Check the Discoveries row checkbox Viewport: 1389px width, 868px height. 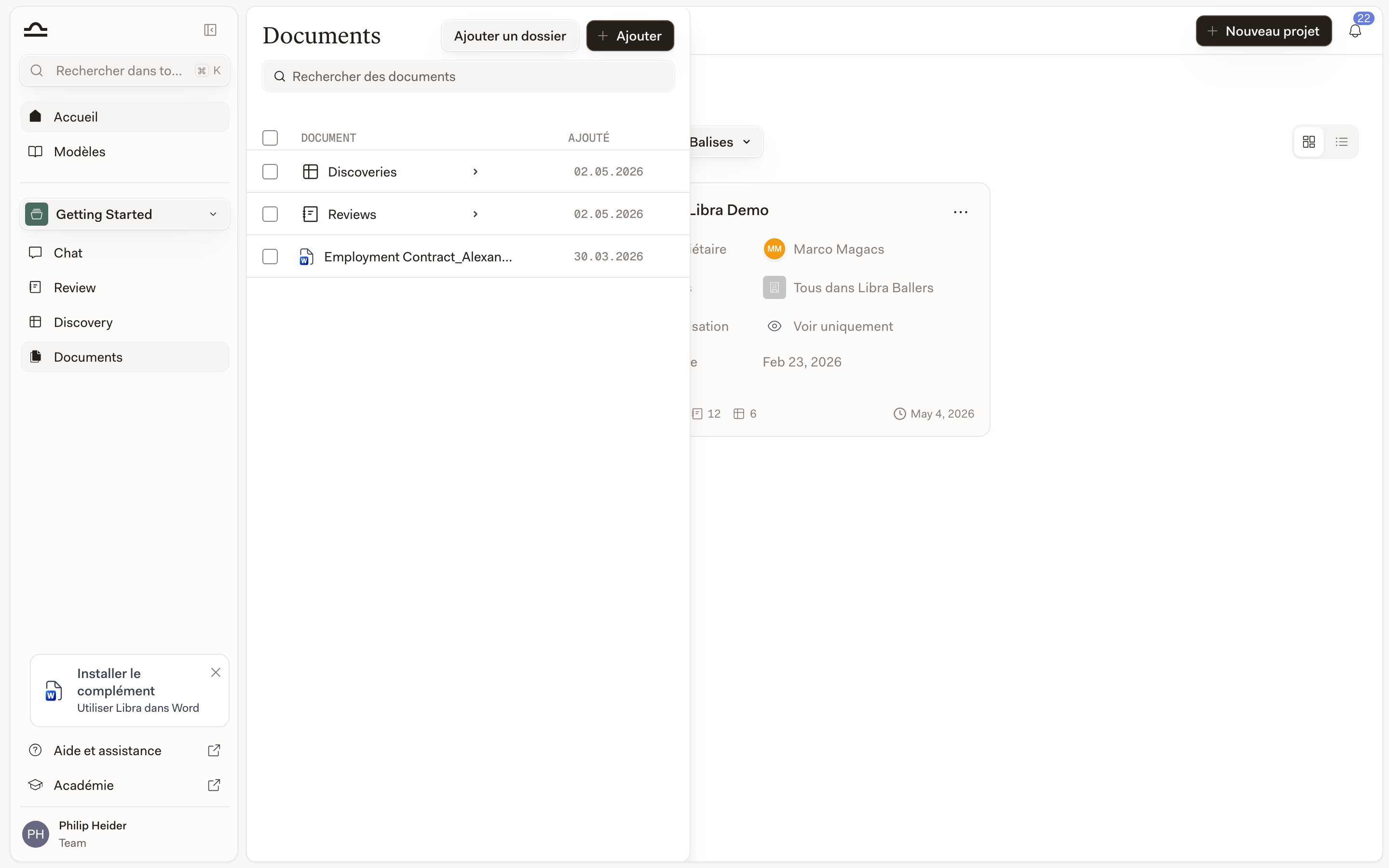pos(270,172)
